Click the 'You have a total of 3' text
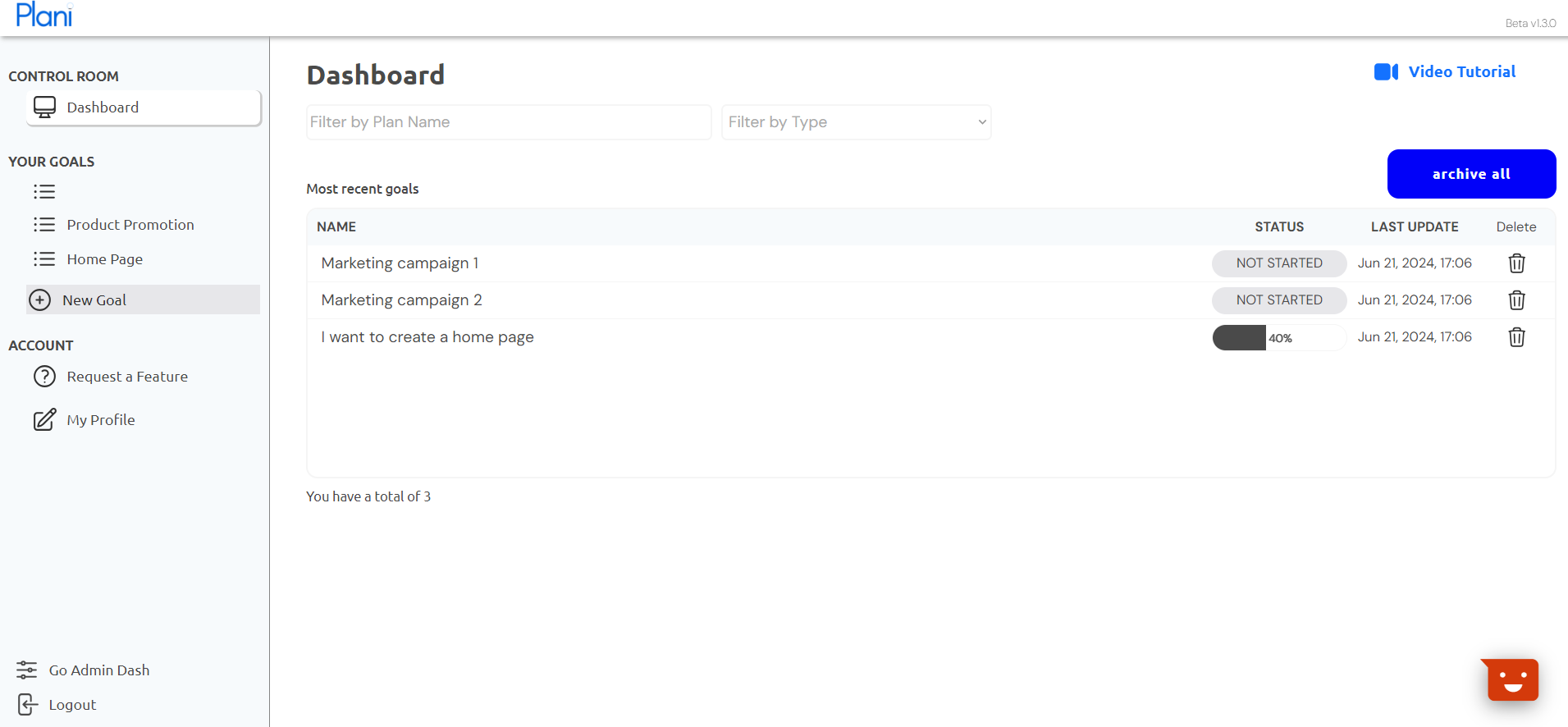 tap(368, 496)
